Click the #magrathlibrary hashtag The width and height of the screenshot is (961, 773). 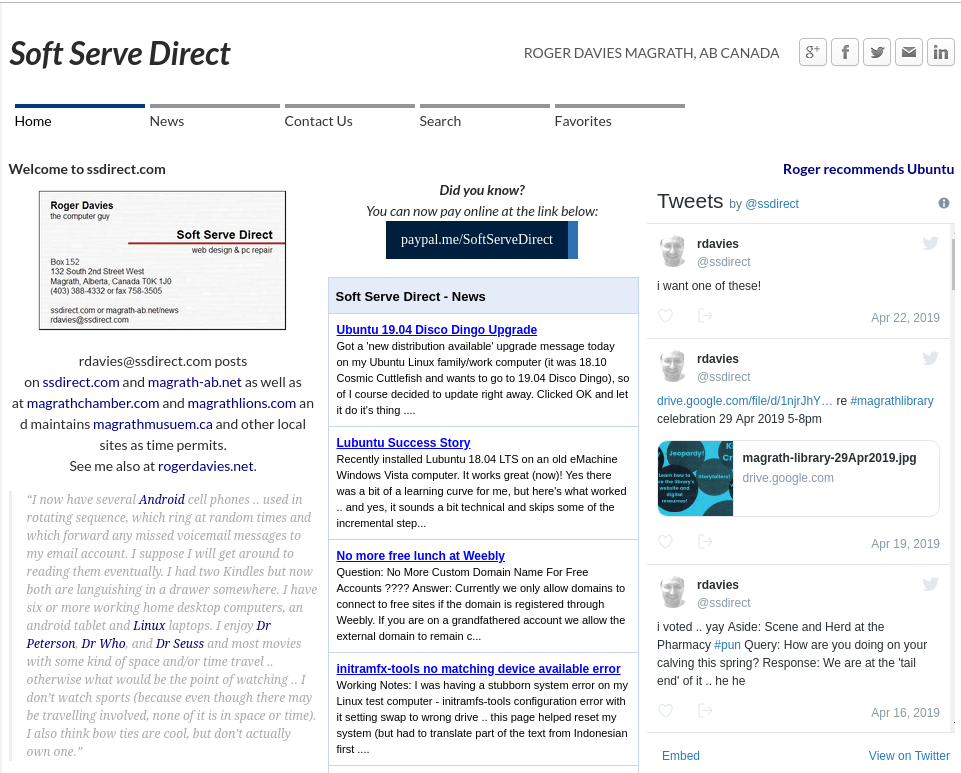coord(892,401)
